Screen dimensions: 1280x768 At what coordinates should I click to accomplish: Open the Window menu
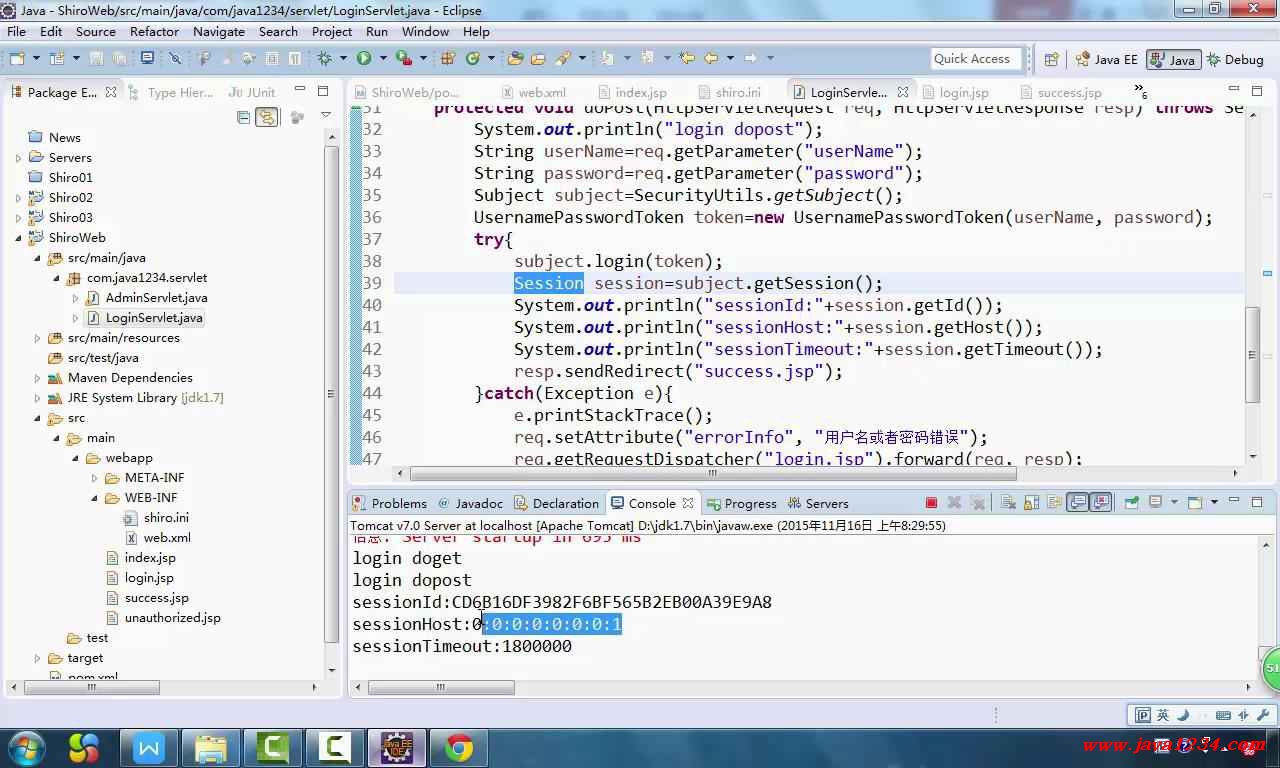coord(425,31)
